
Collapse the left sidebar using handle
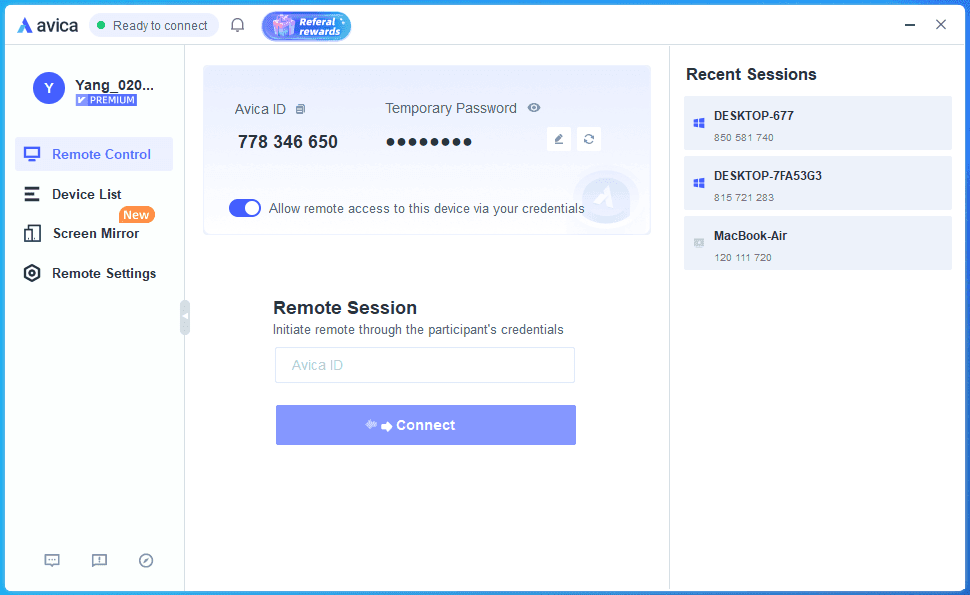click(x=185, y=316)
